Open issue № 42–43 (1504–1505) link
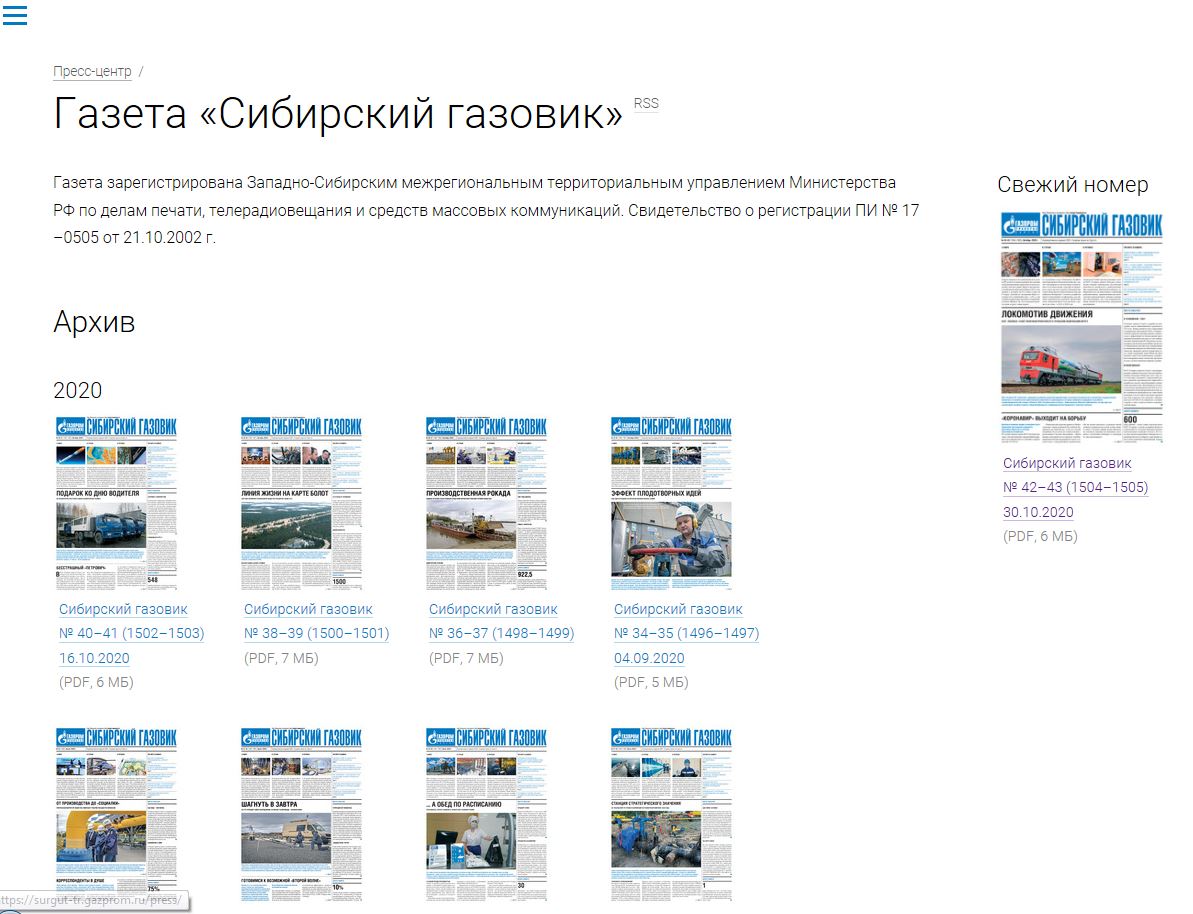The image size is (1193, 914). (x=1075, y=488)
